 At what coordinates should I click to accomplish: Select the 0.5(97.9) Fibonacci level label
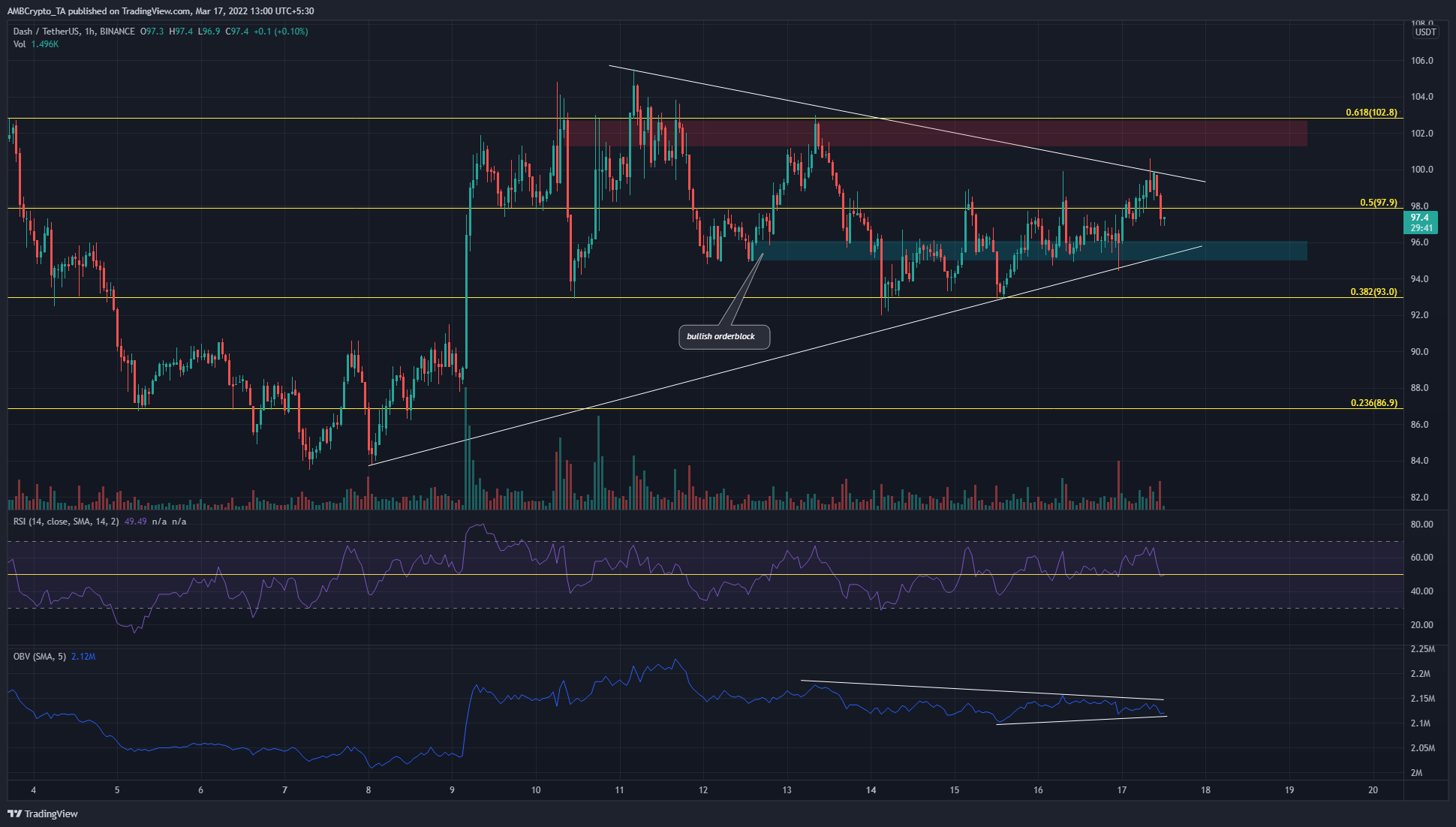coord(1378,203)
